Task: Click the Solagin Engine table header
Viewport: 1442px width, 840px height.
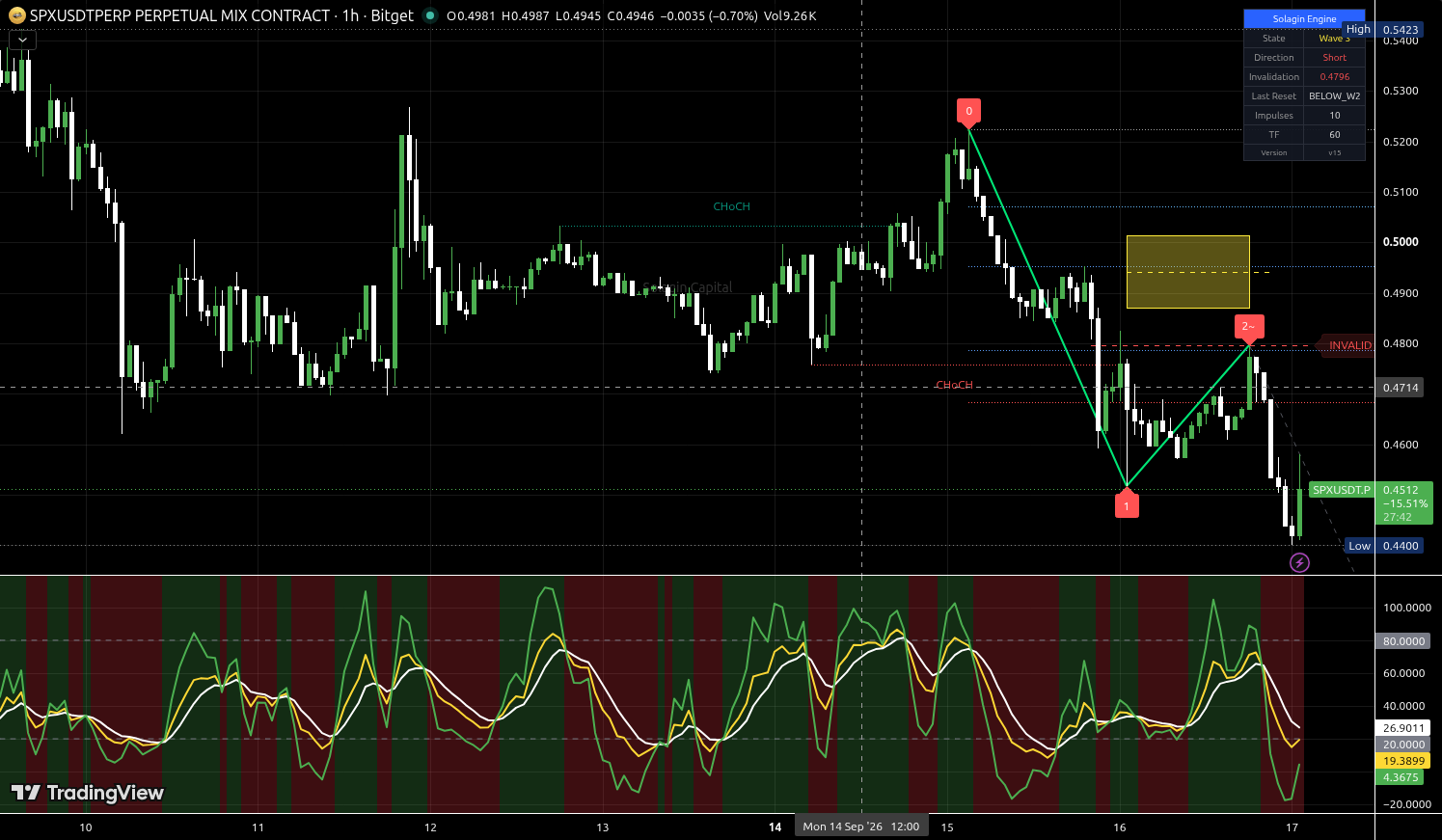Action: click(1304, 19)
